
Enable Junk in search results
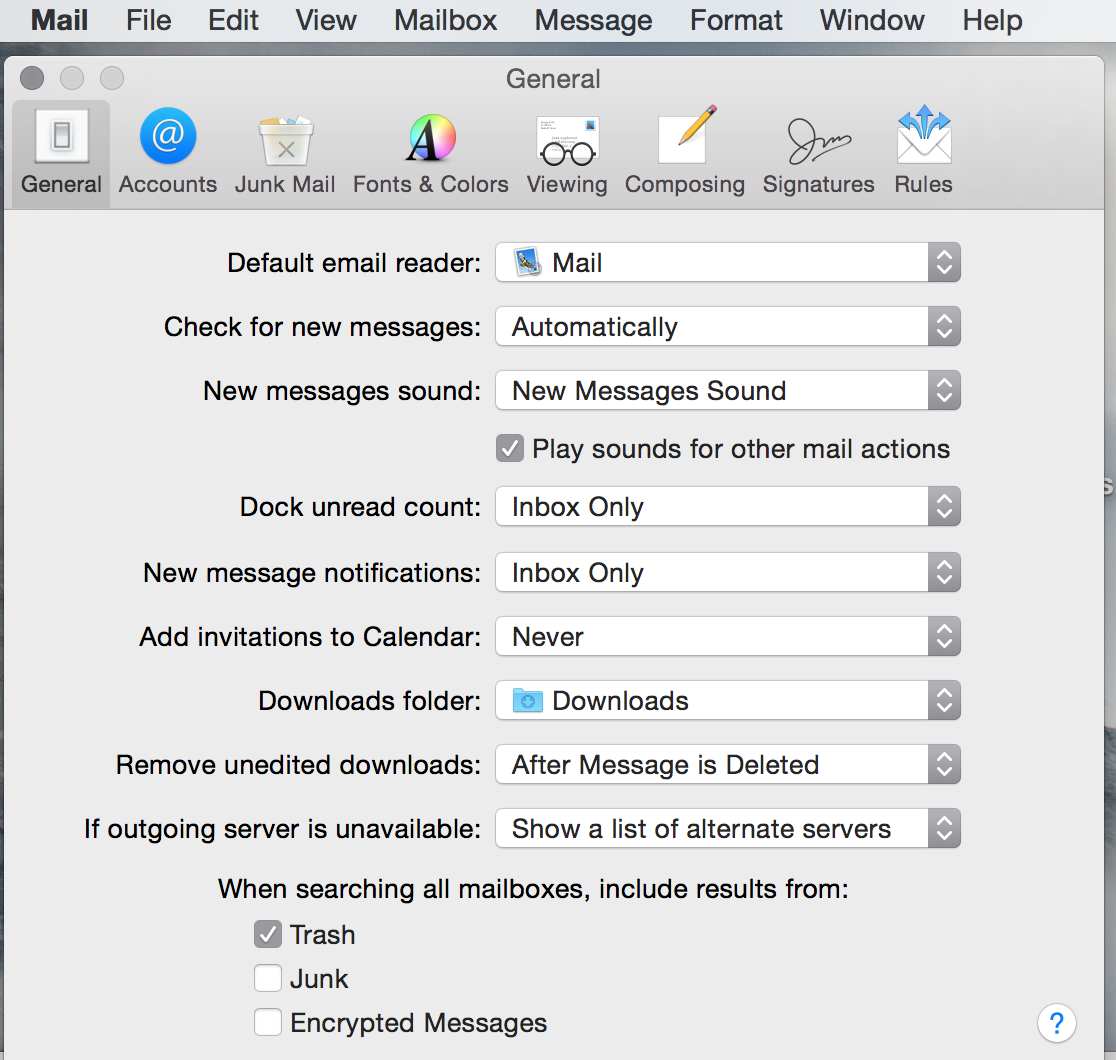click(267, 978)
